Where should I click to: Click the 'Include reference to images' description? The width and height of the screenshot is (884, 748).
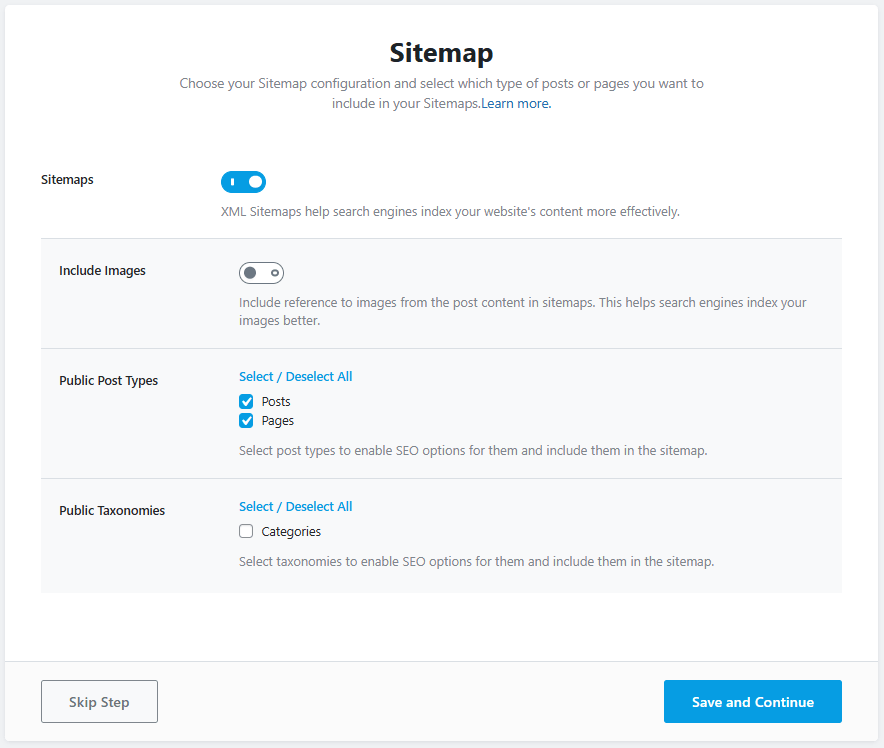[x=523, y=312]
